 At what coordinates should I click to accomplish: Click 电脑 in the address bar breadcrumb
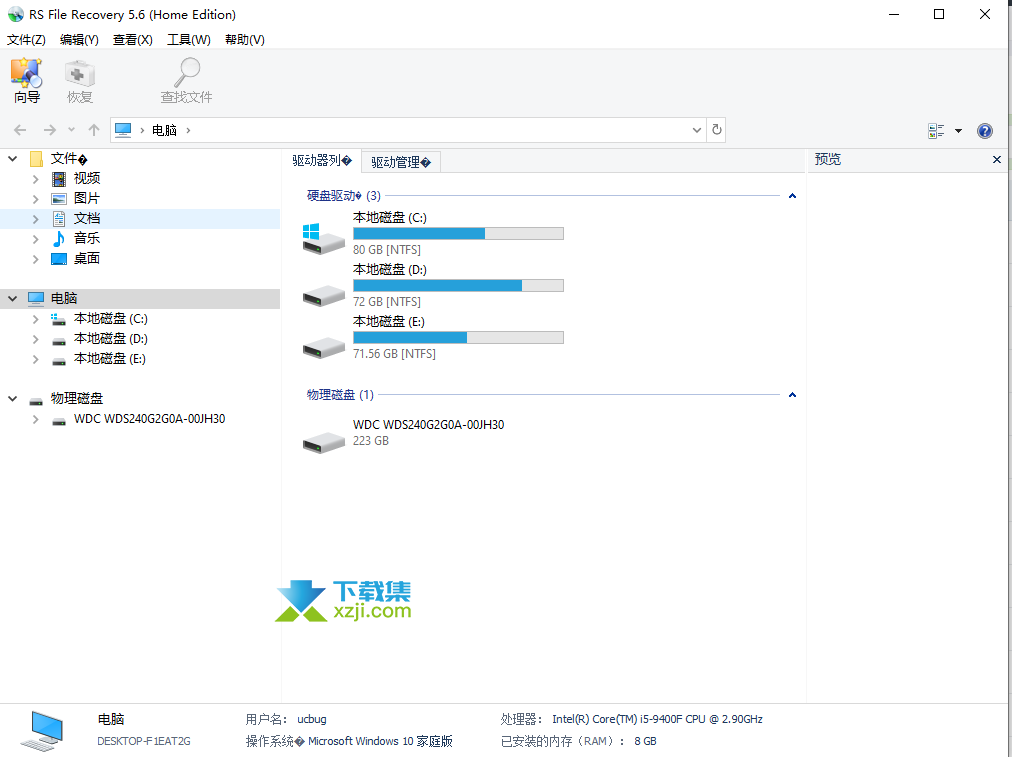(165, 130)
